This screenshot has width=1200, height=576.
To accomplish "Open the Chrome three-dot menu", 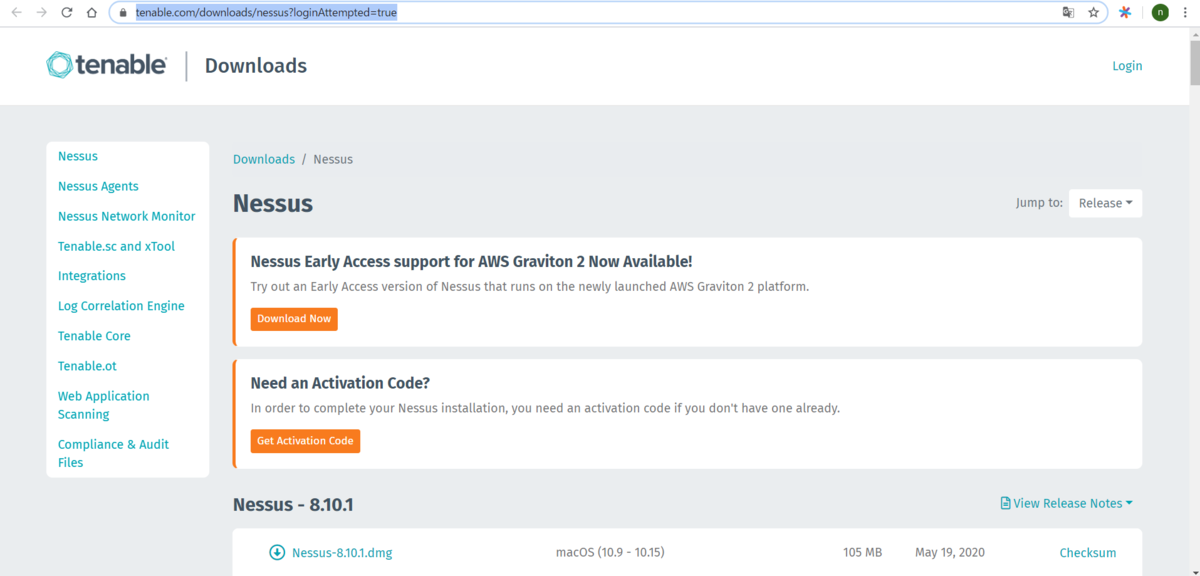I will pyautogui.click(x=1185, y=13).
